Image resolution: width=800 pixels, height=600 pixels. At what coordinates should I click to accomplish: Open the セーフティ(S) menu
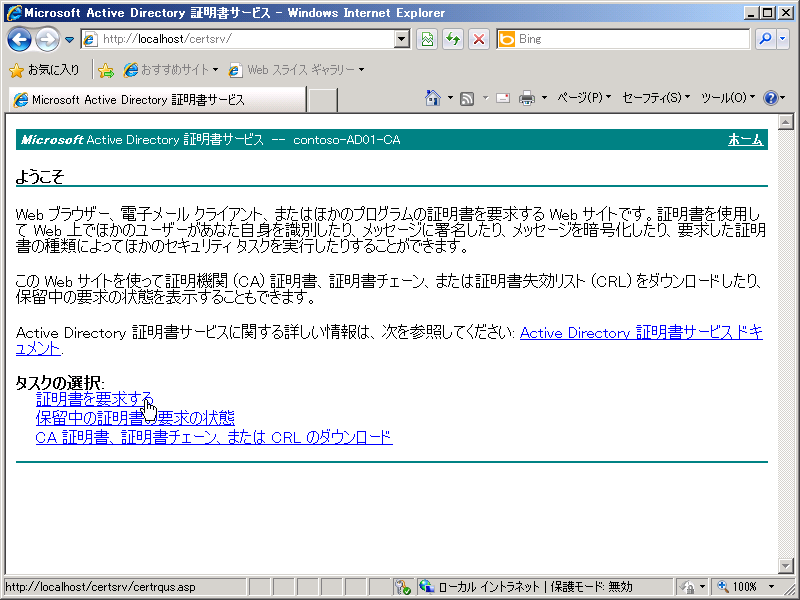click(656, 97)
